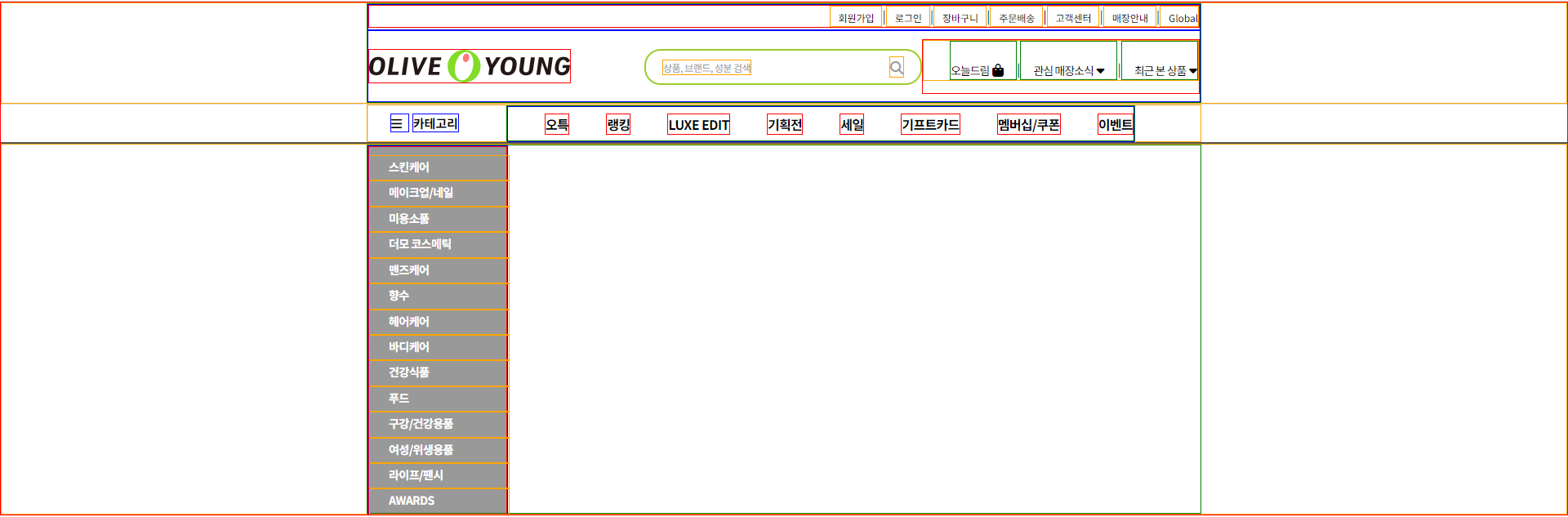Select the LUXE EDIT menu tab
1568x517 pixels.
698,124
